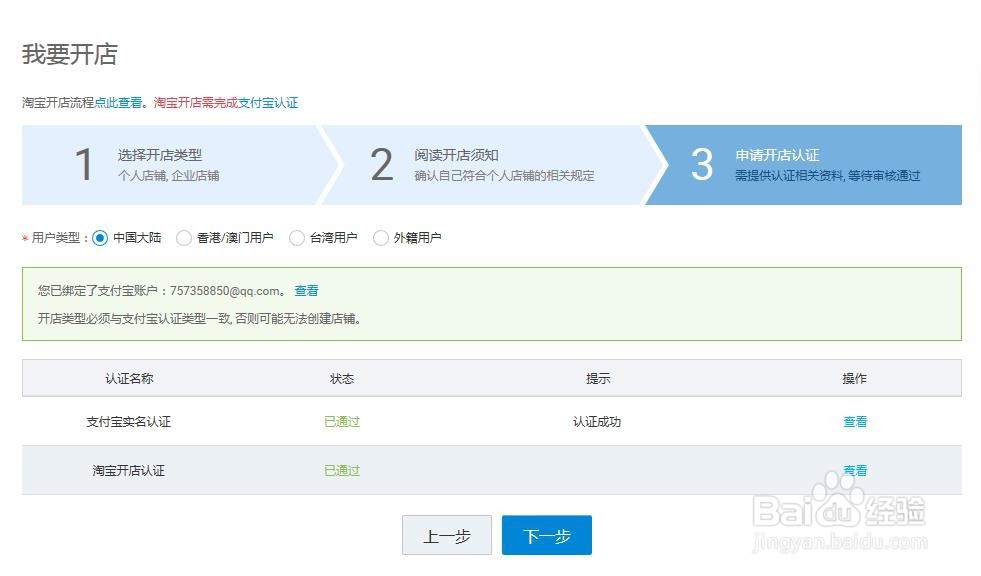Select the 外籍用户 radio button
Screen dimensions: 981x576
(x=381, y=238)
